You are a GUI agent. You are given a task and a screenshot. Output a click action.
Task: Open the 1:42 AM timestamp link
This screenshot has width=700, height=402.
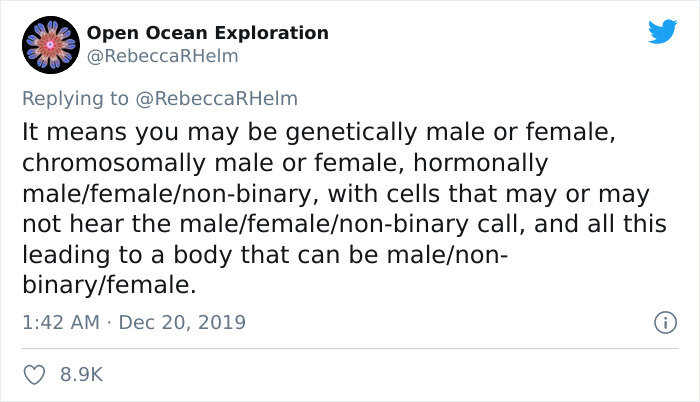(x=61, y=322)
